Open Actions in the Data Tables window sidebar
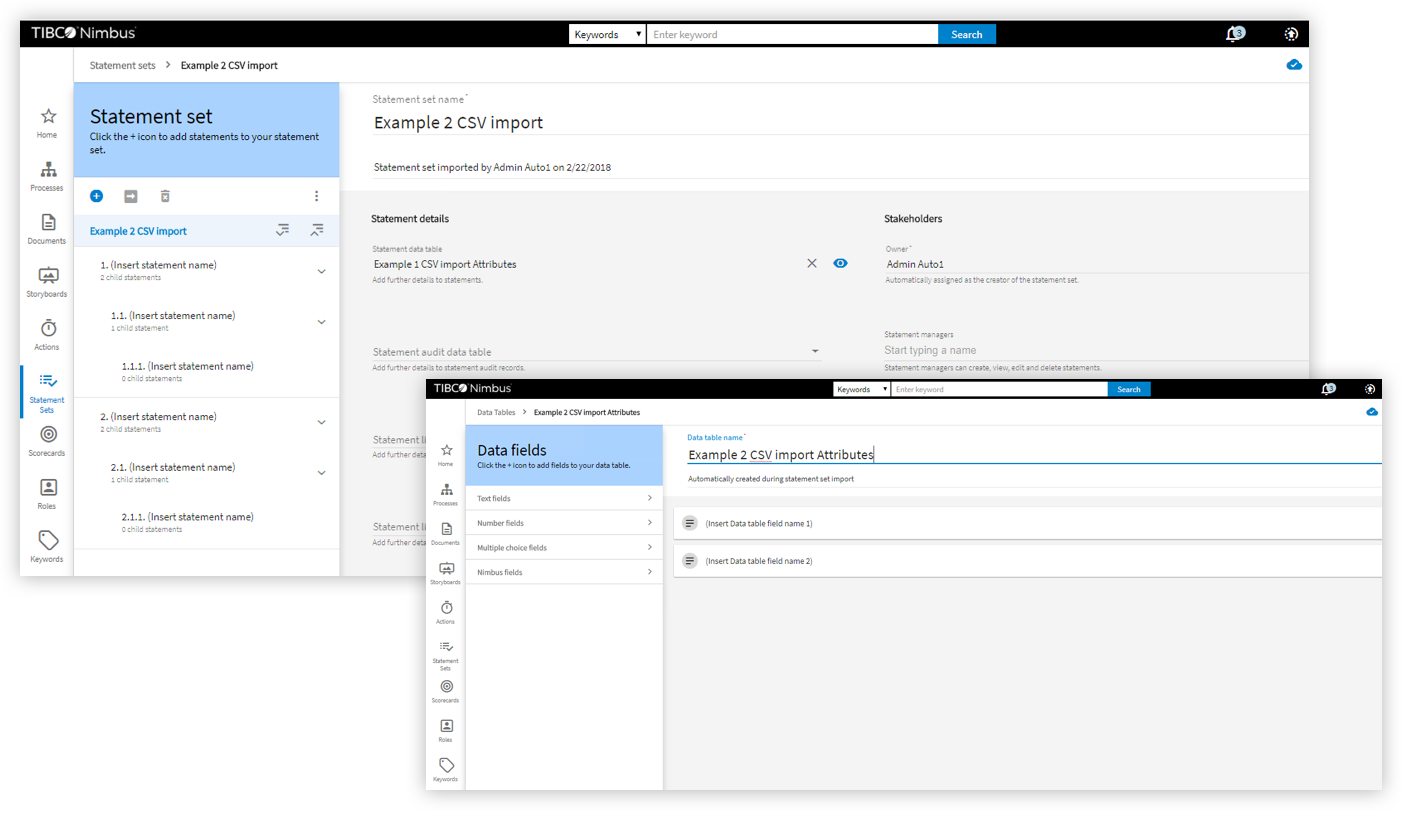 click(x=446, y=612)
